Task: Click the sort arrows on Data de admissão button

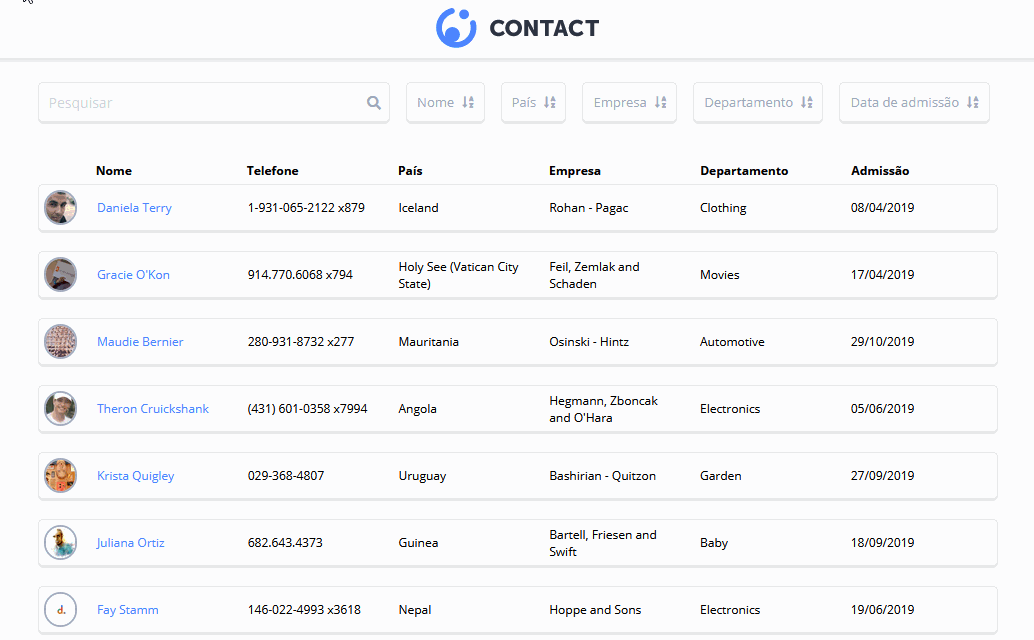Action: coord(971,102)
